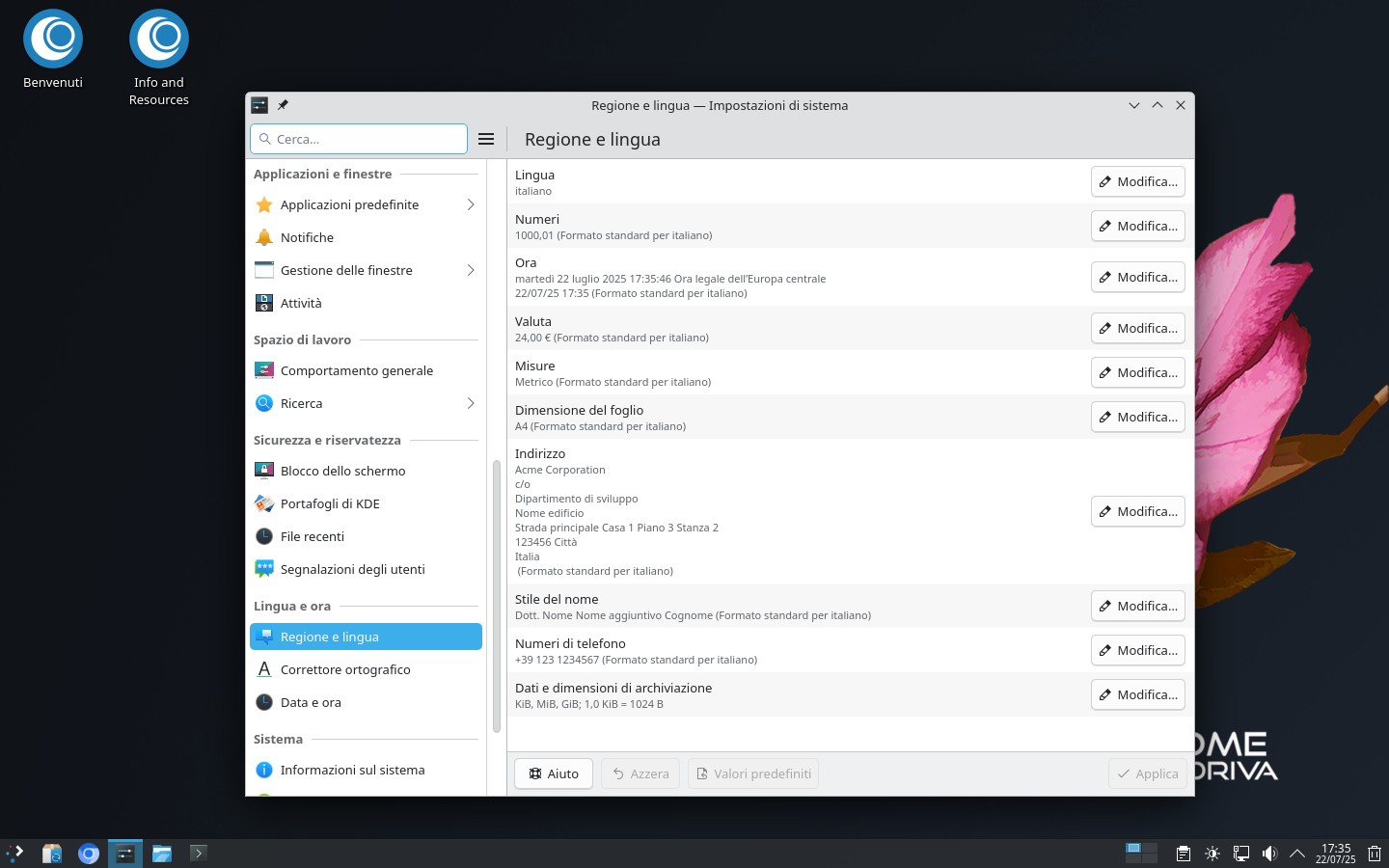
Task: Expand the Ricerca submenu arrow
Action: pyautogui.click(x=471, y=403)
